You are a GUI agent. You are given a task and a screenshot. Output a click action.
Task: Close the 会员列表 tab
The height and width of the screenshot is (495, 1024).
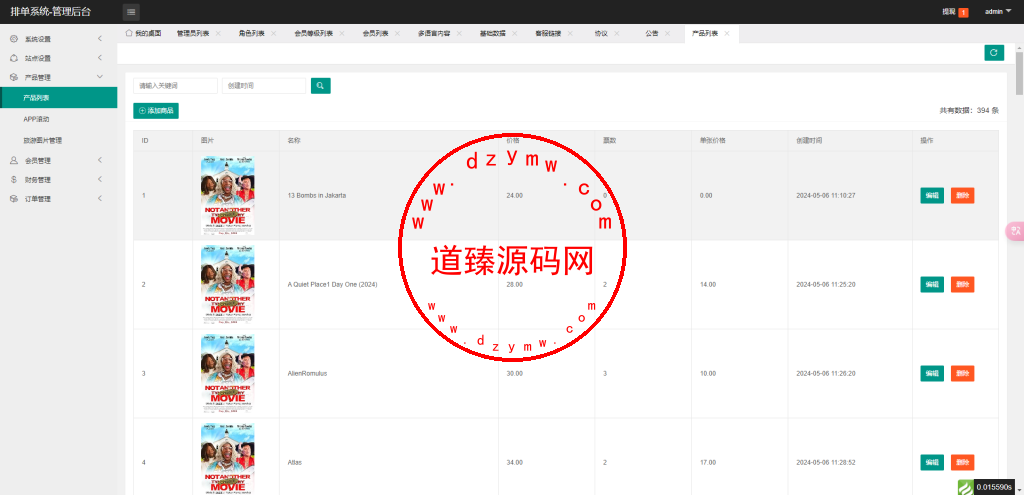click(397, 33)
